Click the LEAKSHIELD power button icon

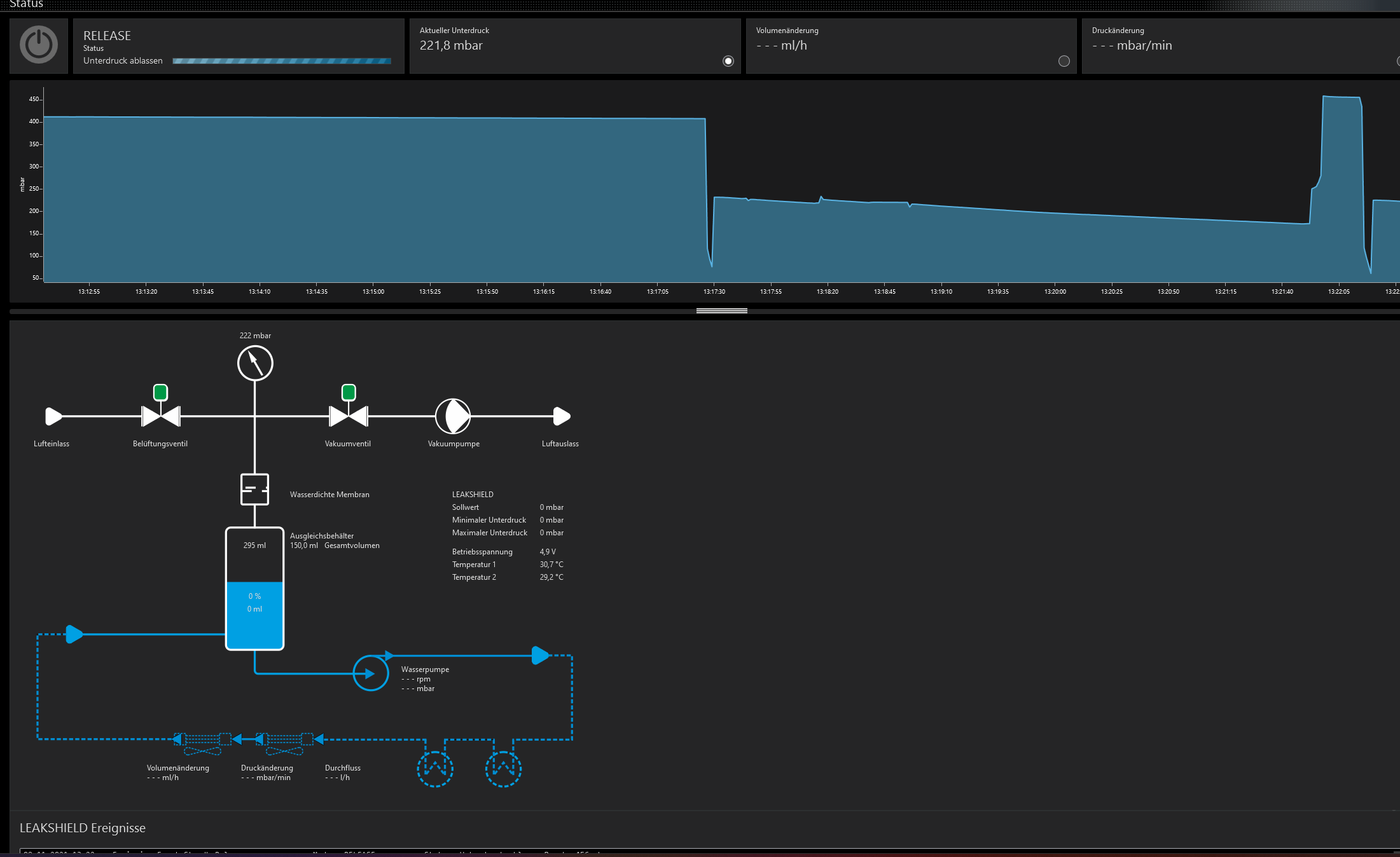39,45
